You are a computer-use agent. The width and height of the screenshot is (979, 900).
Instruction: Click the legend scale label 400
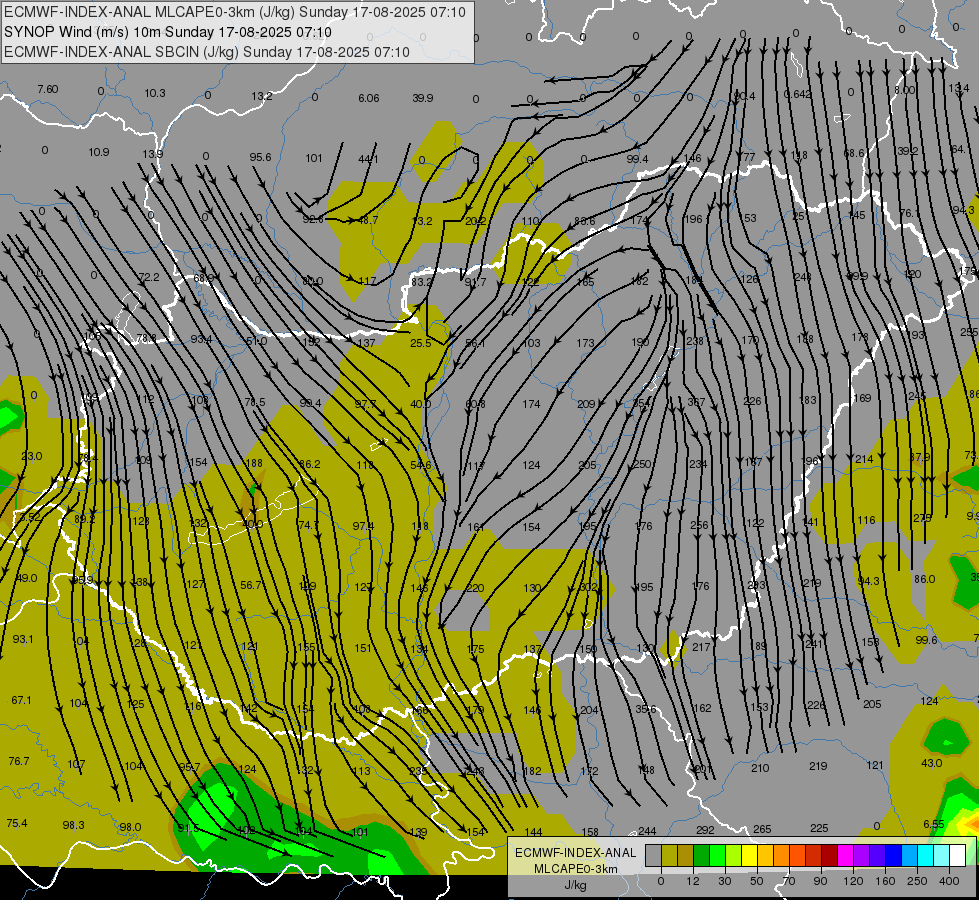pos(949,881)
